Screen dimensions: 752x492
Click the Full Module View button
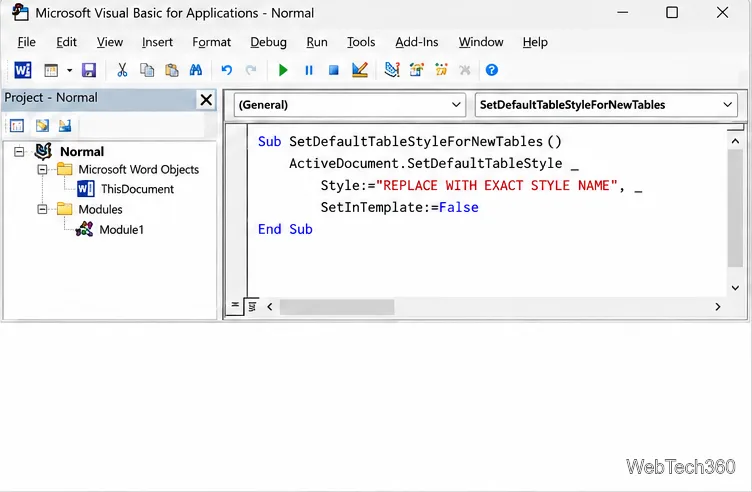(252, 306)
